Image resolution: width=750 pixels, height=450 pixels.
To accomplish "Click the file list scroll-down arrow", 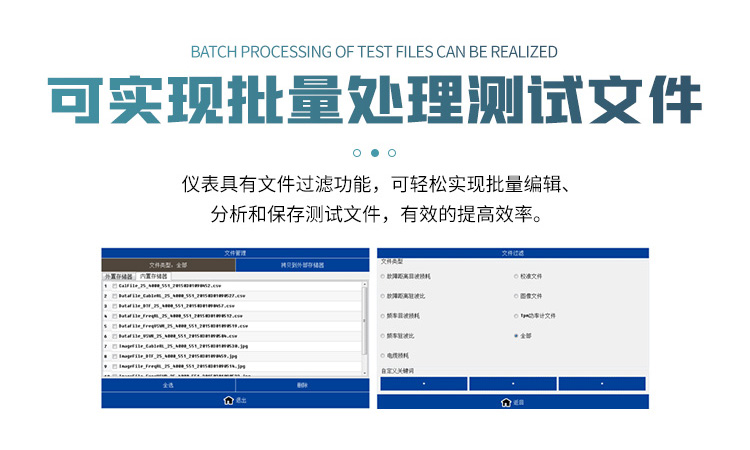I will pyautogui.click(x=365, y=372).
